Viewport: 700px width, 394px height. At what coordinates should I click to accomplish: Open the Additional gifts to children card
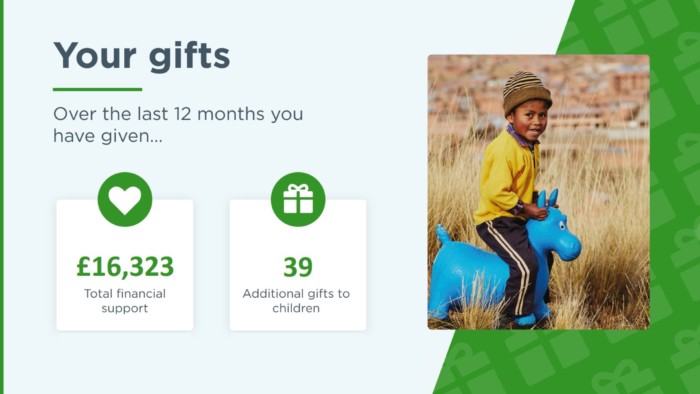pyautogui.click(x=298, y=265)
